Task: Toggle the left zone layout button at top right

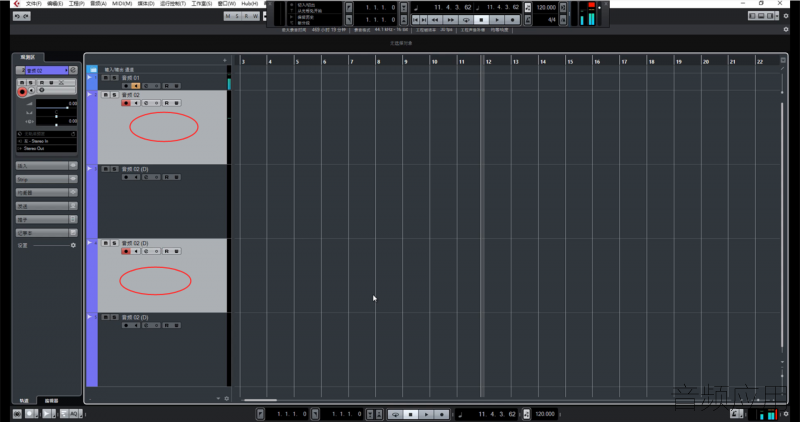Action: [752, 16]
